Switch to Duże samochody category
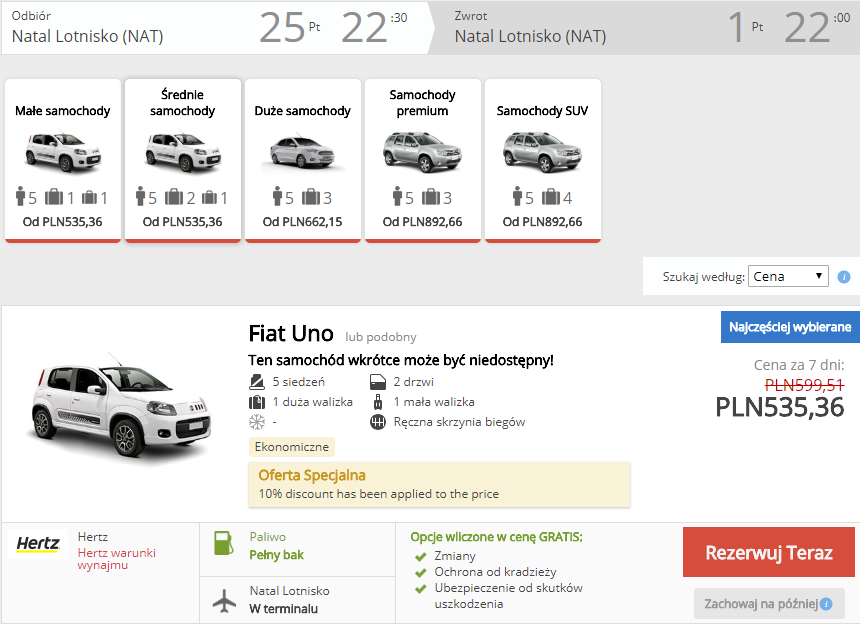Image resolution: width=860 pixels, height=624 pixels. 302,160
